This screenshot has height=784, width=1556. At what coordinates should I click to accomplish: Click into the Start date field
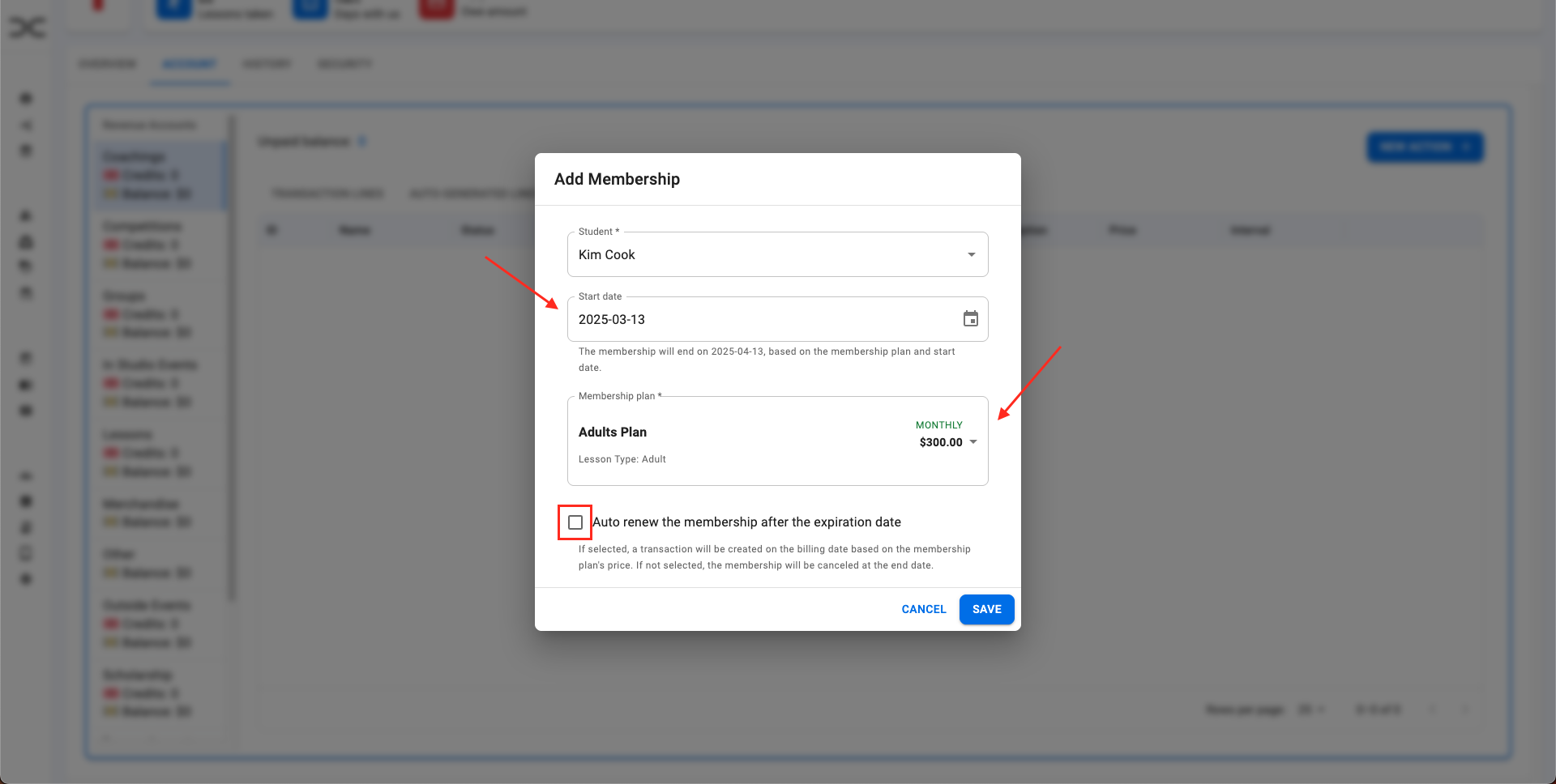pyautogui.click(x=762, y=319)
